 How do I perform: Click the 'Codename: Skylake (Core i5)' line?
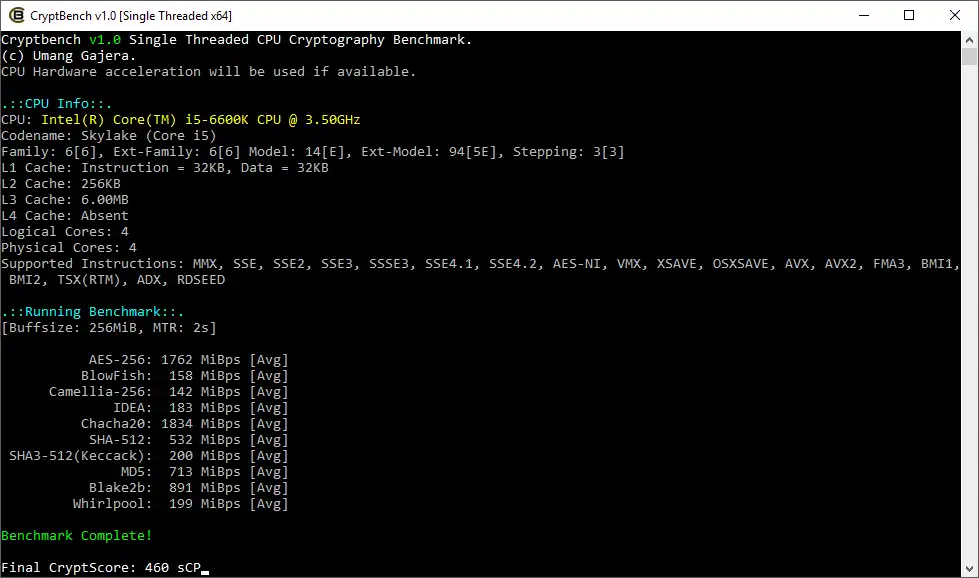pos(109,135)
